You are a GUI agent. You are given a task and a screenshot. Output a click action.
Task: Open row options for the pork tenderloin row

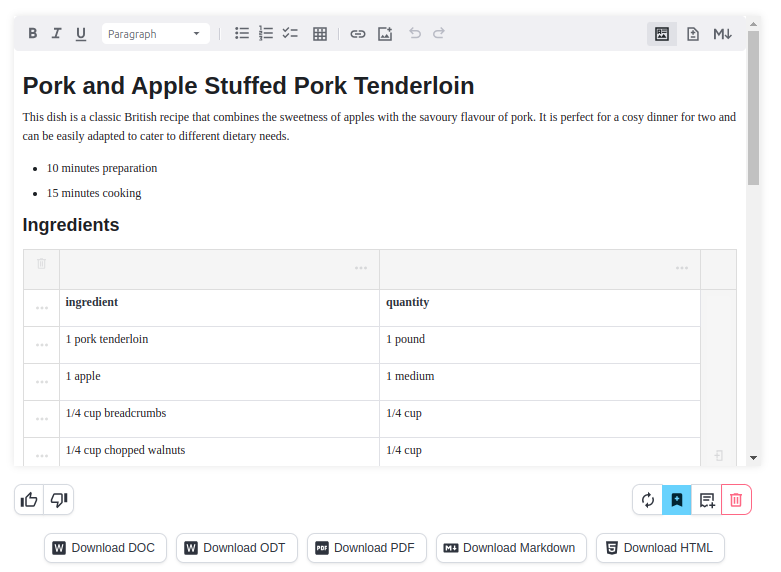42,345
